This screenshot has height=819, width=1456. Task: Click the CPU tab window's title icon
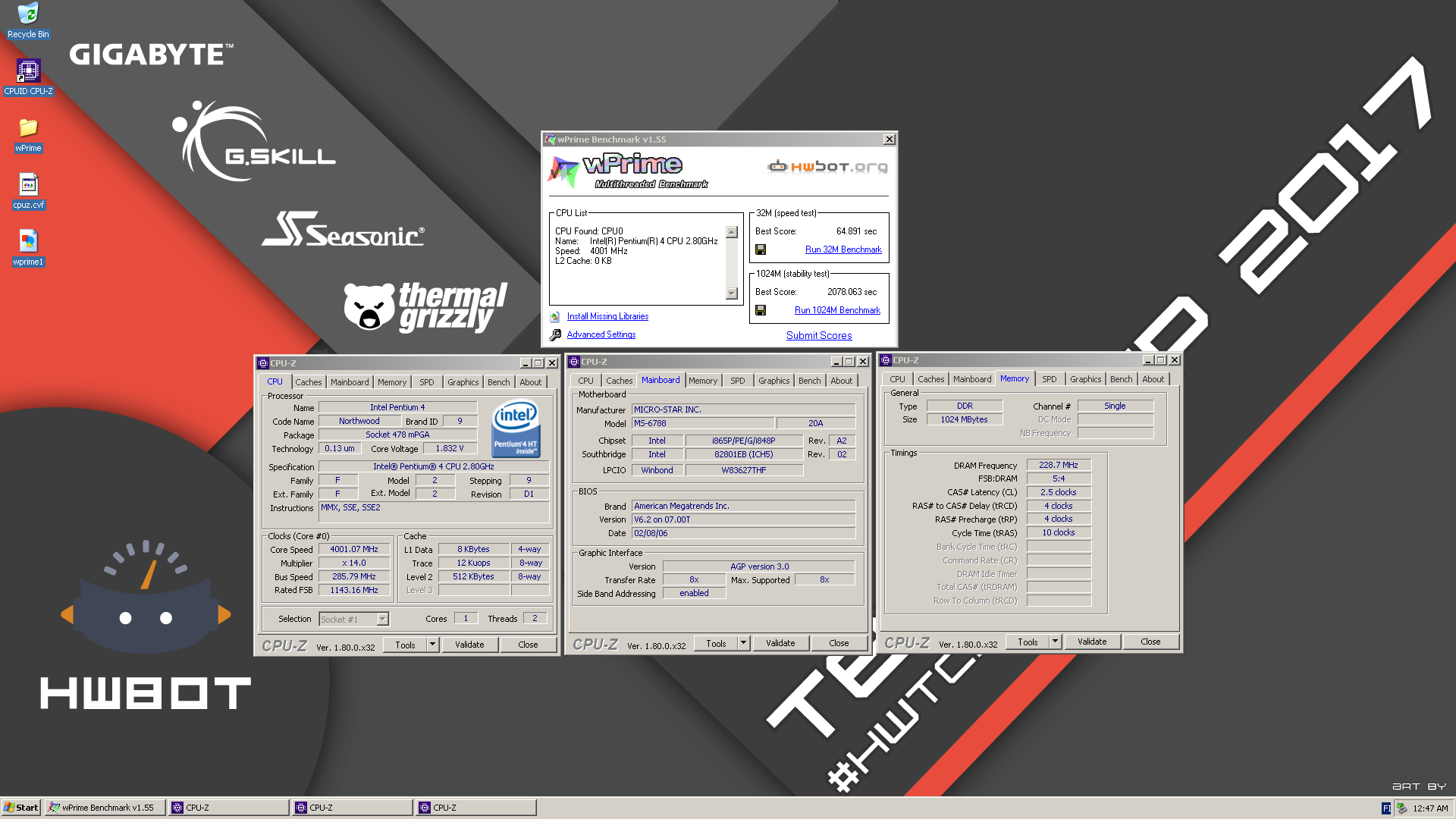[x=263, y=363]
